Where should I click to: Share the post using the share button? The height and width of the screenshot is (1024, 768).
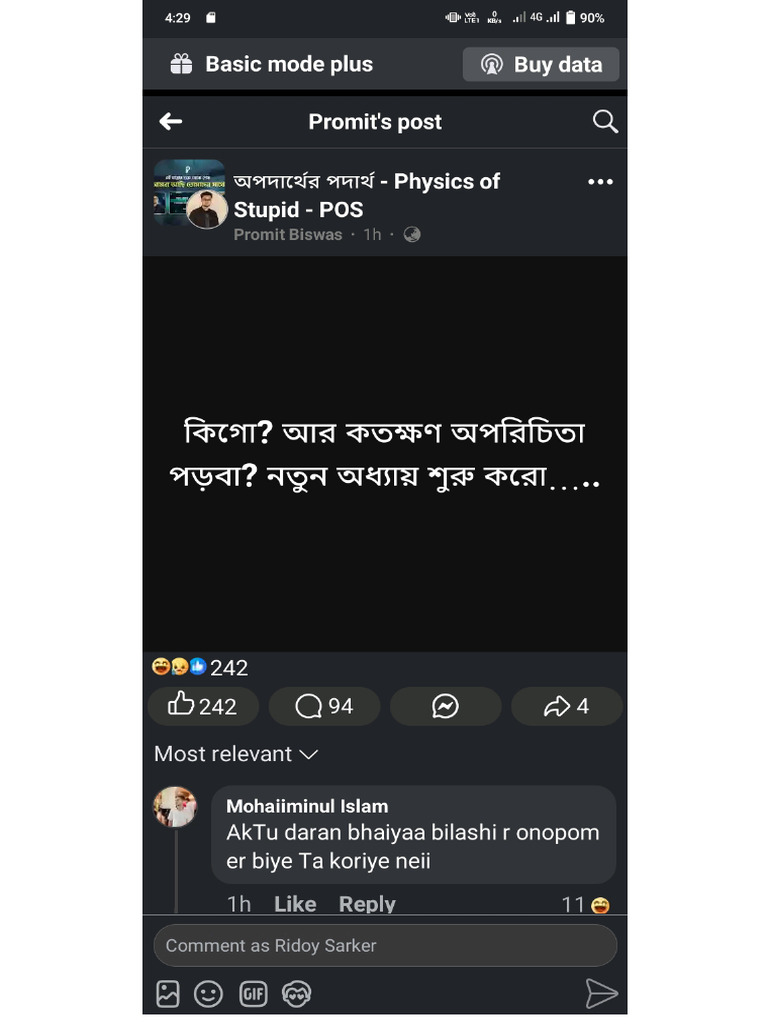tap(566, 707)
